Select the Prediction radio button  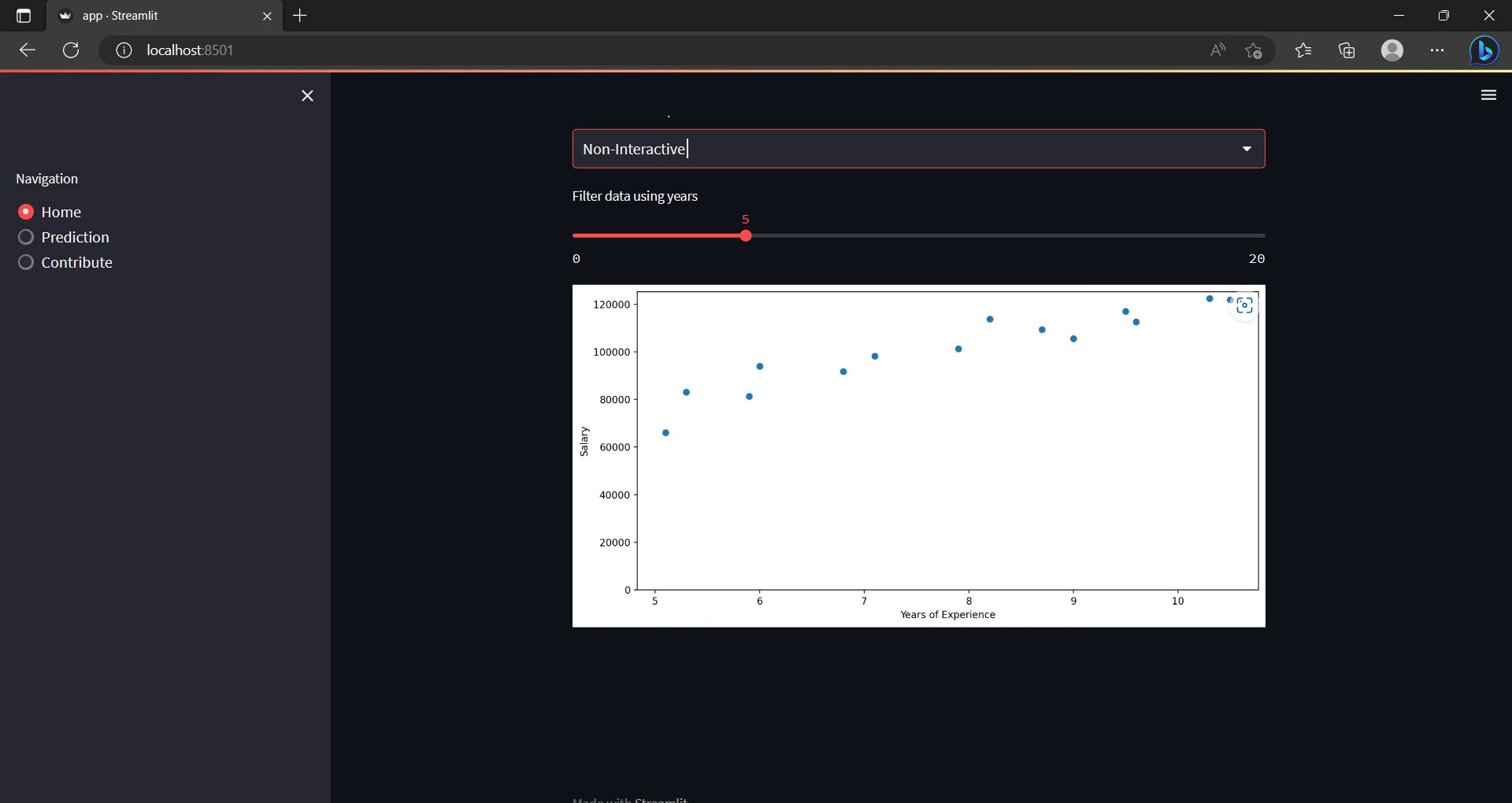tap(24, 236)
